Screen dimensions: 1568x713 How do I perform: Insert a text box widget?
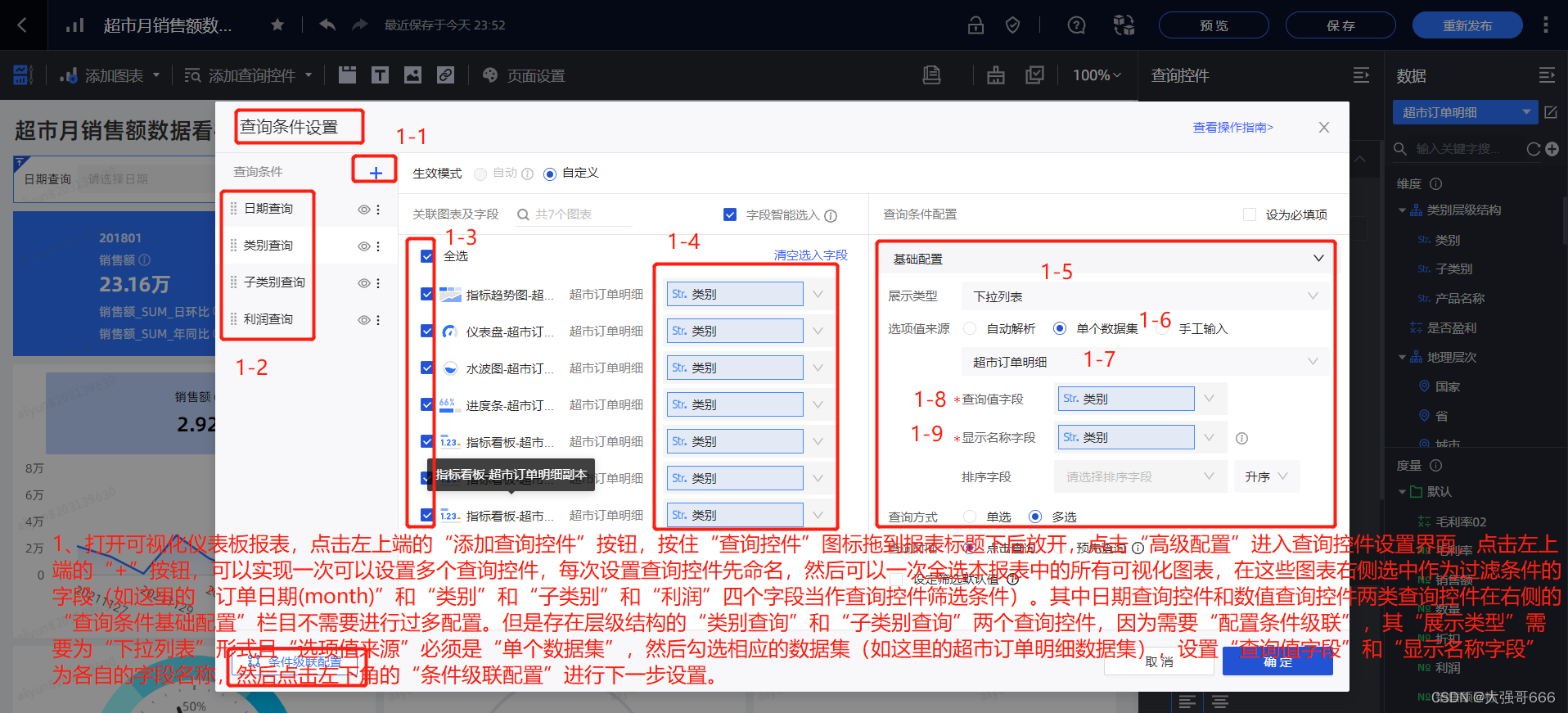380,75
